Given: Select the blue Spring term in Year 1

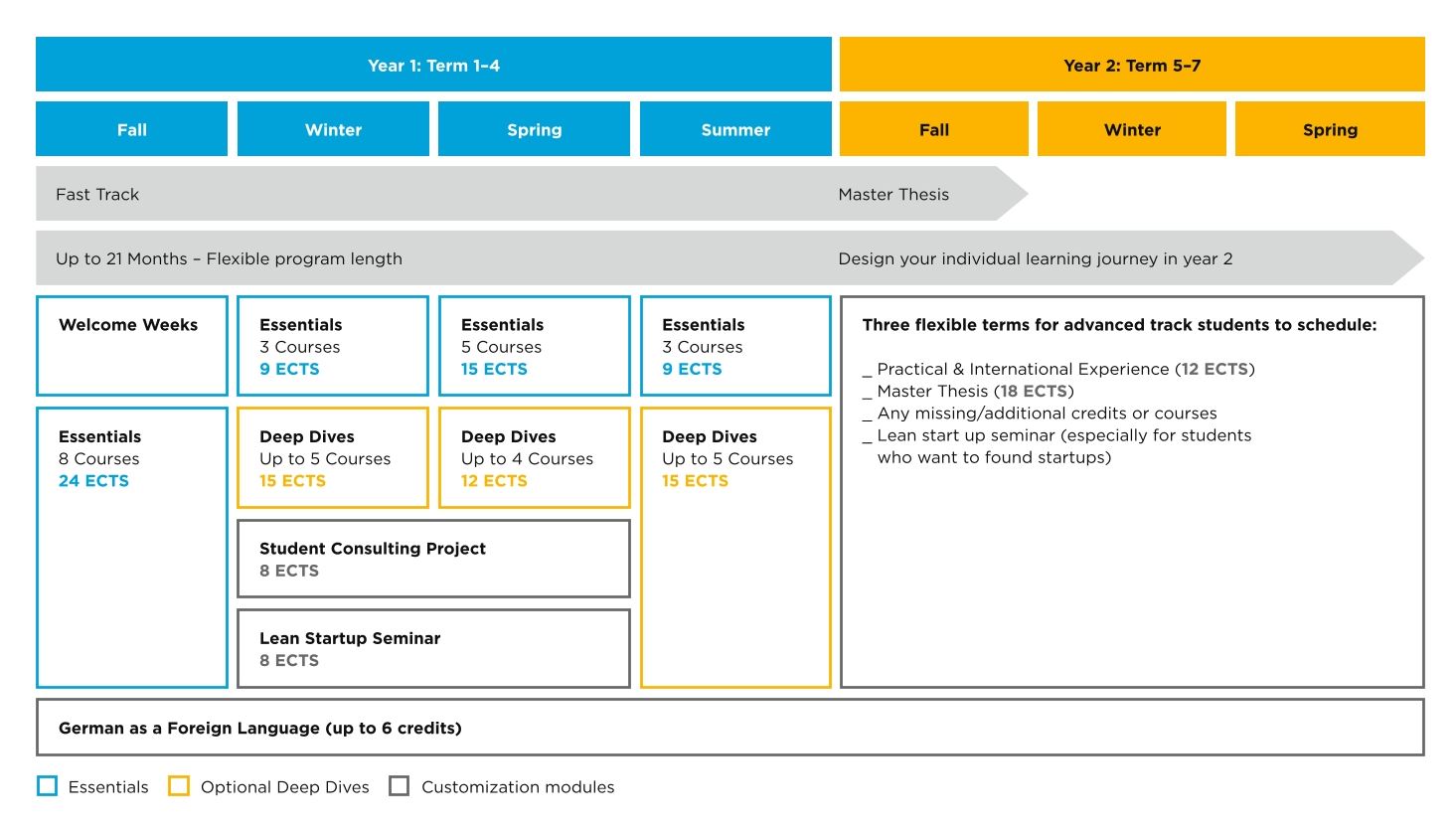Looking at the screenshot, I should tap(534, 129).
